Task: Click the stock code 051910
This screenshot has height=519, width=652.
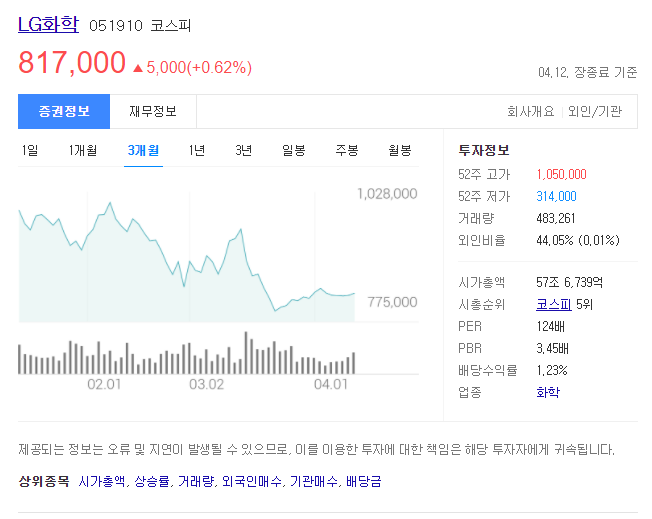Action: click(116, 26)
